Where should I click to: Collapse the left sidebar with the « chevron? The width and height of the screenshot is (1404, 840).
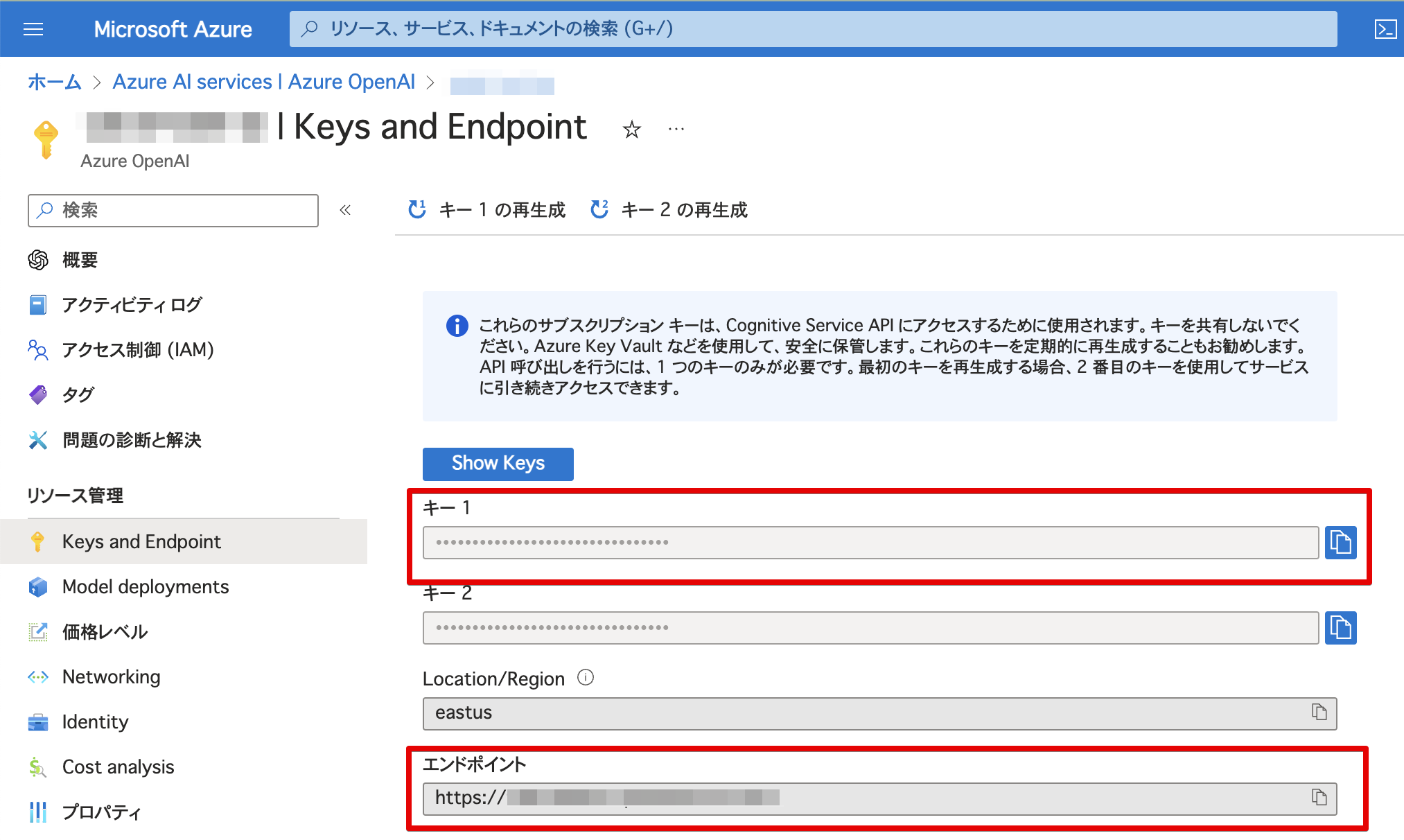pos(344,211)
